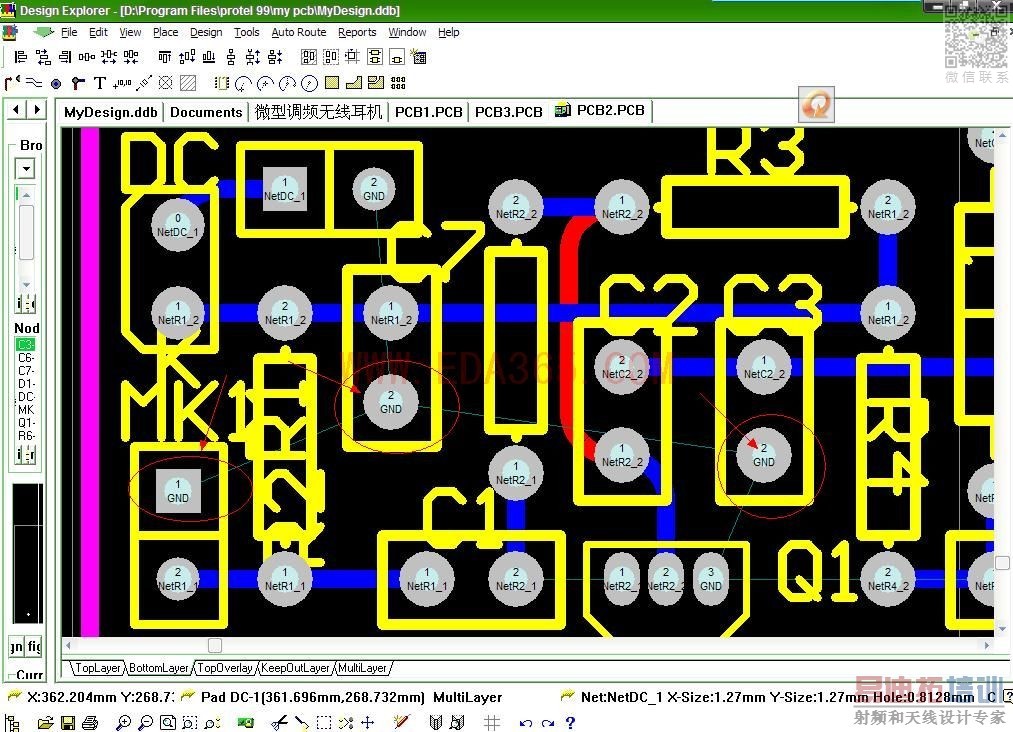Select the place dimension tool
This screenshot has height=732, width=1013.
pos(144,83)
